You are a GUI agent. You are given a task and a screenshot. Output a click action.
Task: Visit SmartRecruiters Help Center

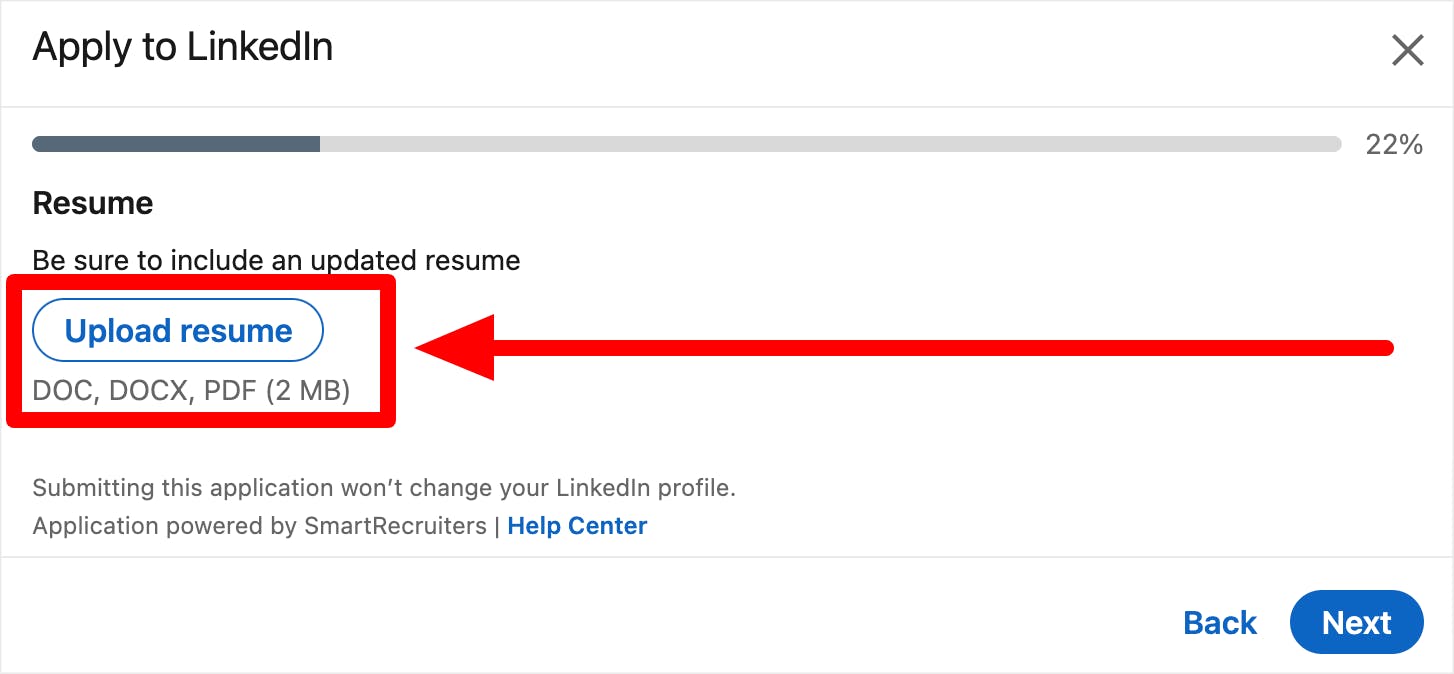(x=577, y=525)
